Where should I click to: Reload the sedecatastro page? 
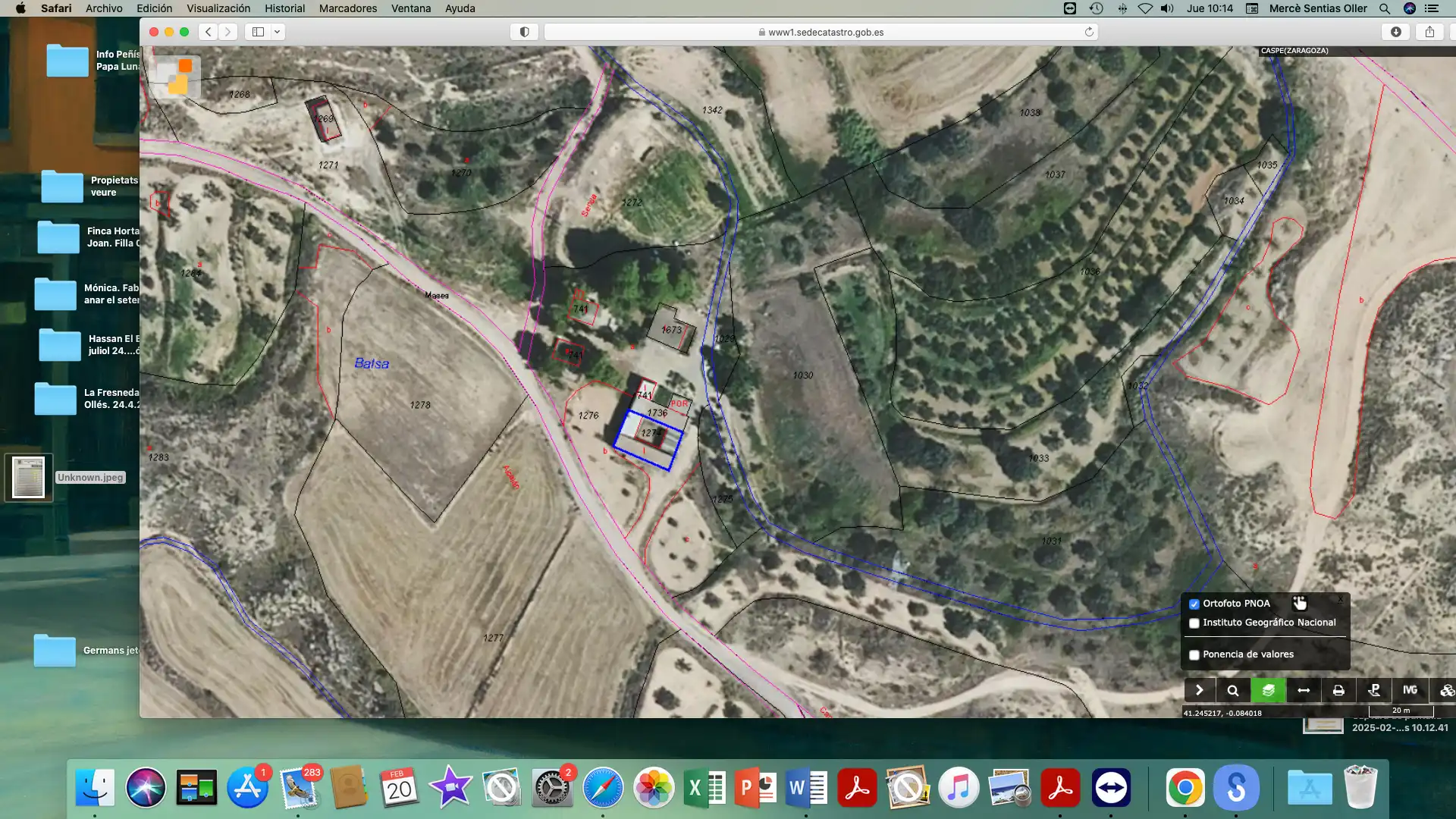click(x=1089, y=32)
